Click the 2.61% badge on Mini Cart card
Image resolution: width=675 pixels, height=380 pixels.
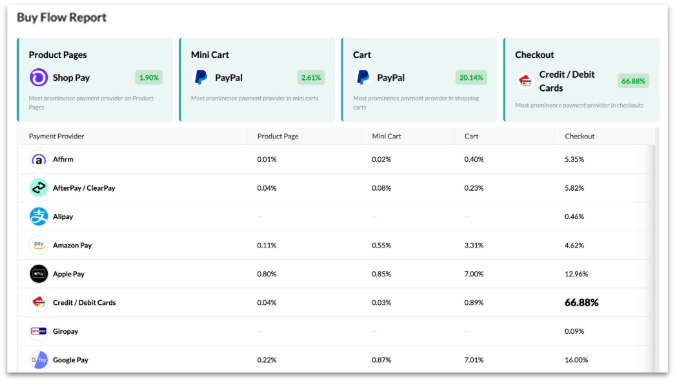click(x=311, y=77)
